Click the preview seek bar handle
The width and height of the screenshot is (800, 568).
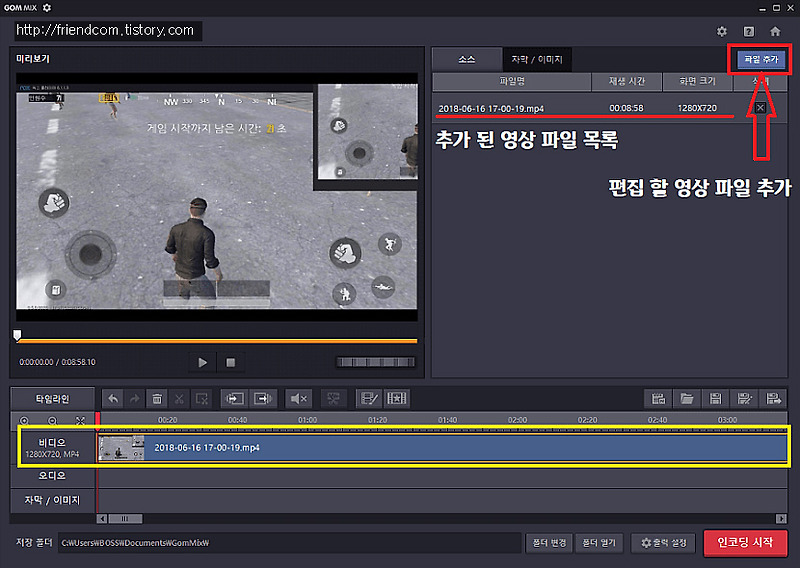[17, 335]
